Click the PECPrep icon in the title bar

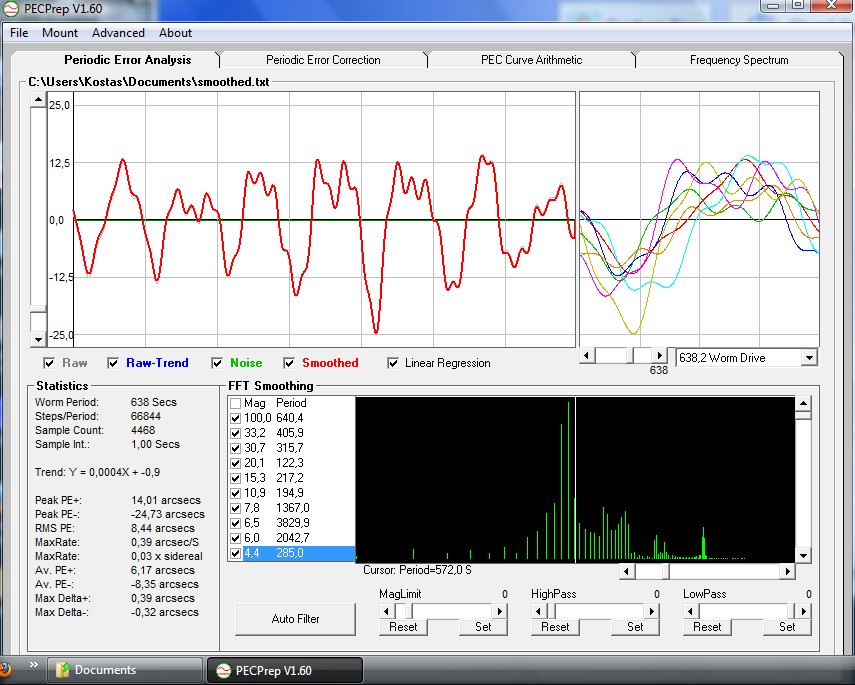point(13,9)
